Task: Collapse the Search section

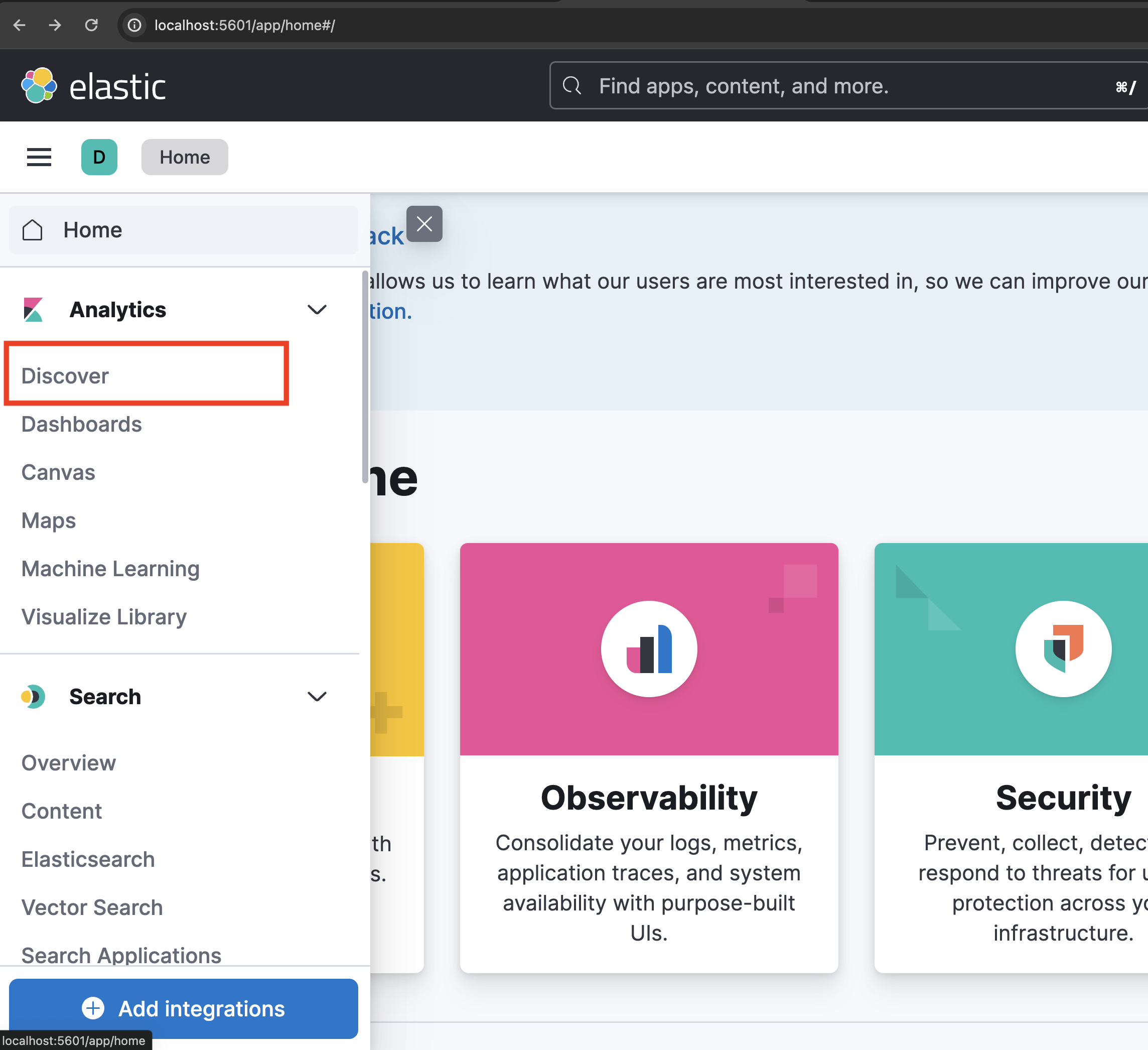Action: click(x=317, y=696)
